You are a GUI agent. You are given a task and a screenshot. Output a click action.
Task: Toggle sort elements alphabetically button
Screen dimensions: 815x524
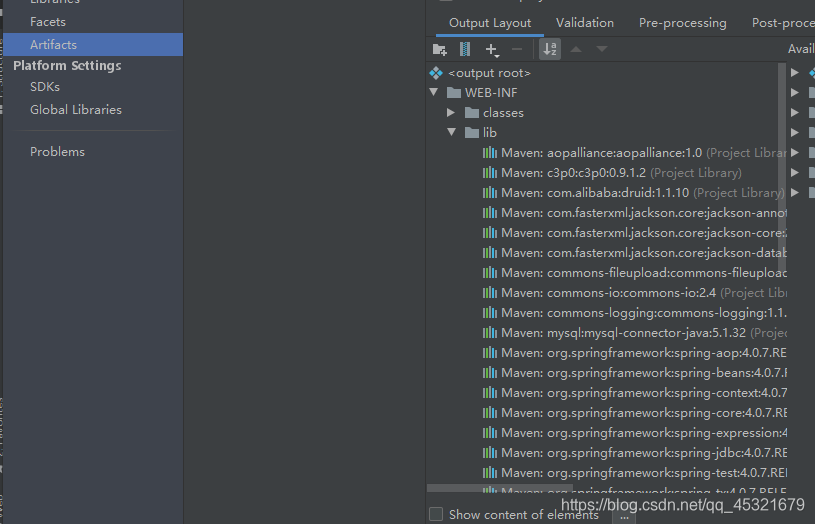point(550,49)
